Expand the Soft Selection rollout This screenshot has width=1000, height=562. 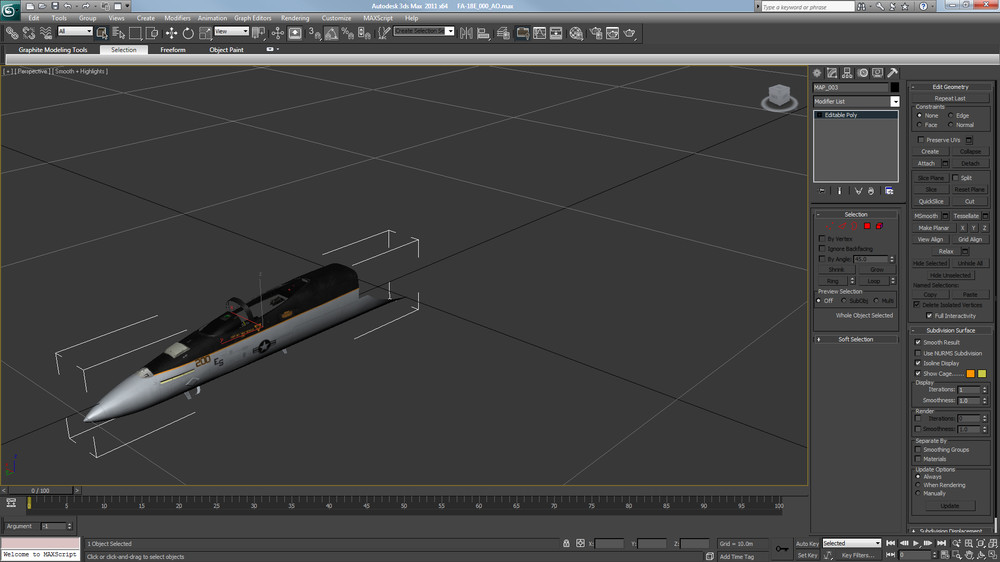tap(855, 339)
